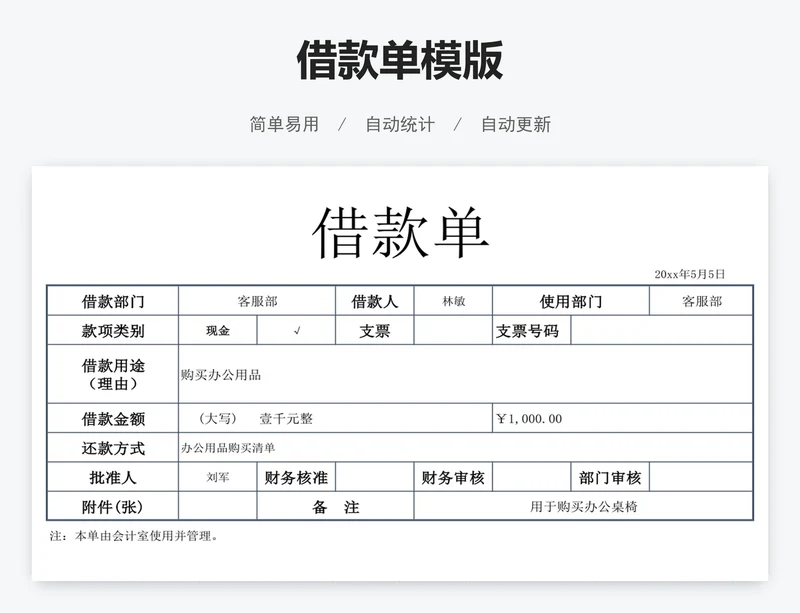Click the empty cell after 部门审核
800x613 pixels.
[x=702, y=477]
